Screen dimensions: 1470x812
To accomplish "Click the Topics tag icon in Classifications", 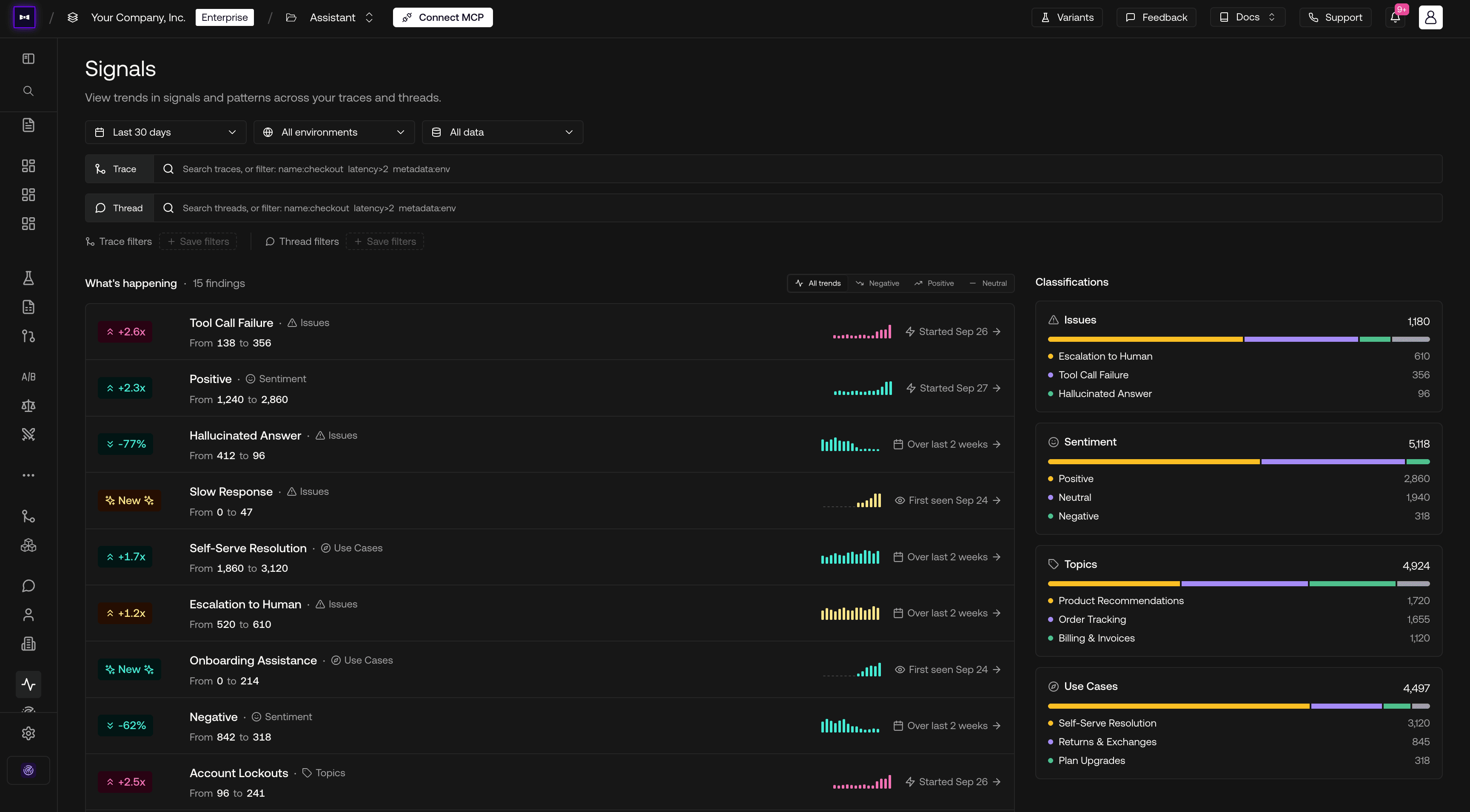I will click(1054, 564).
